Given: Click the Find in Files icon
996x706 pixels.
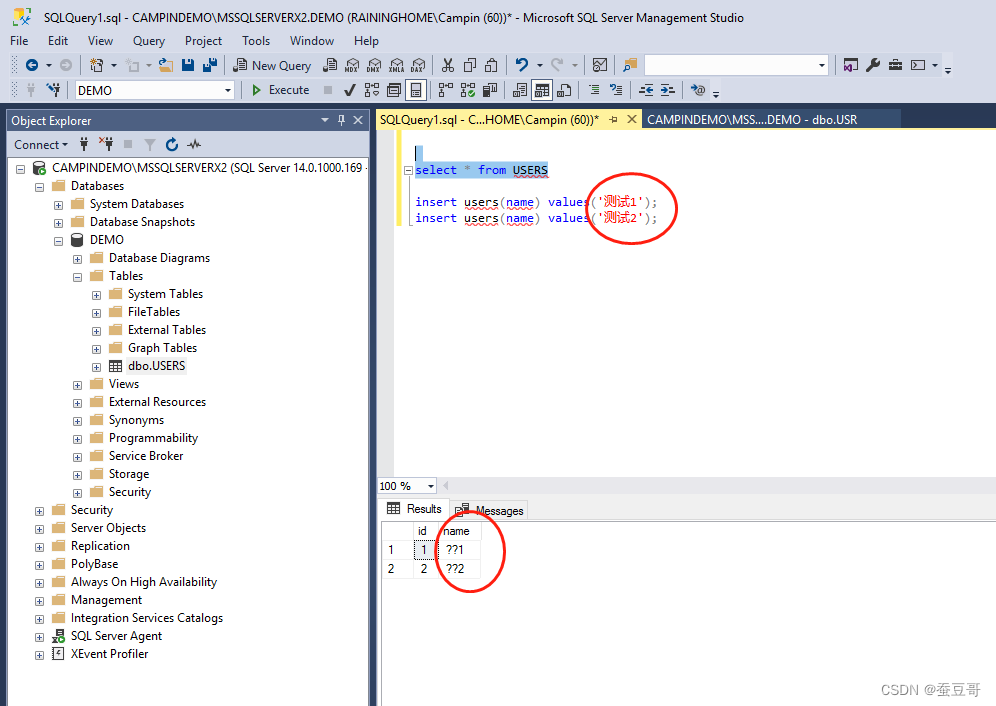Looking at the screenshot, I should tap(629, 65).
